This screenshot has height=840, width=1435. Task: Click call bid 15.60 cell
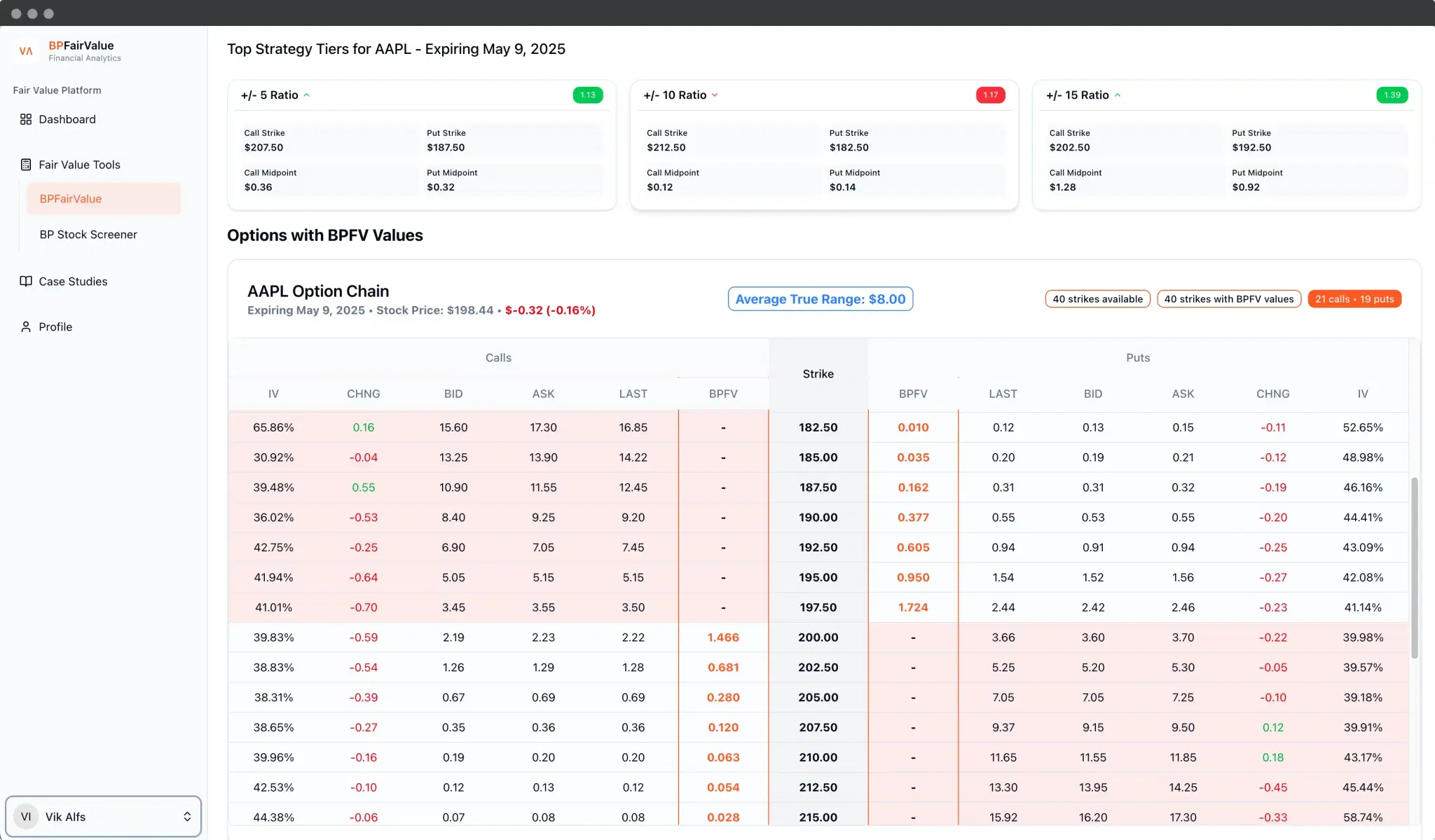453,427
